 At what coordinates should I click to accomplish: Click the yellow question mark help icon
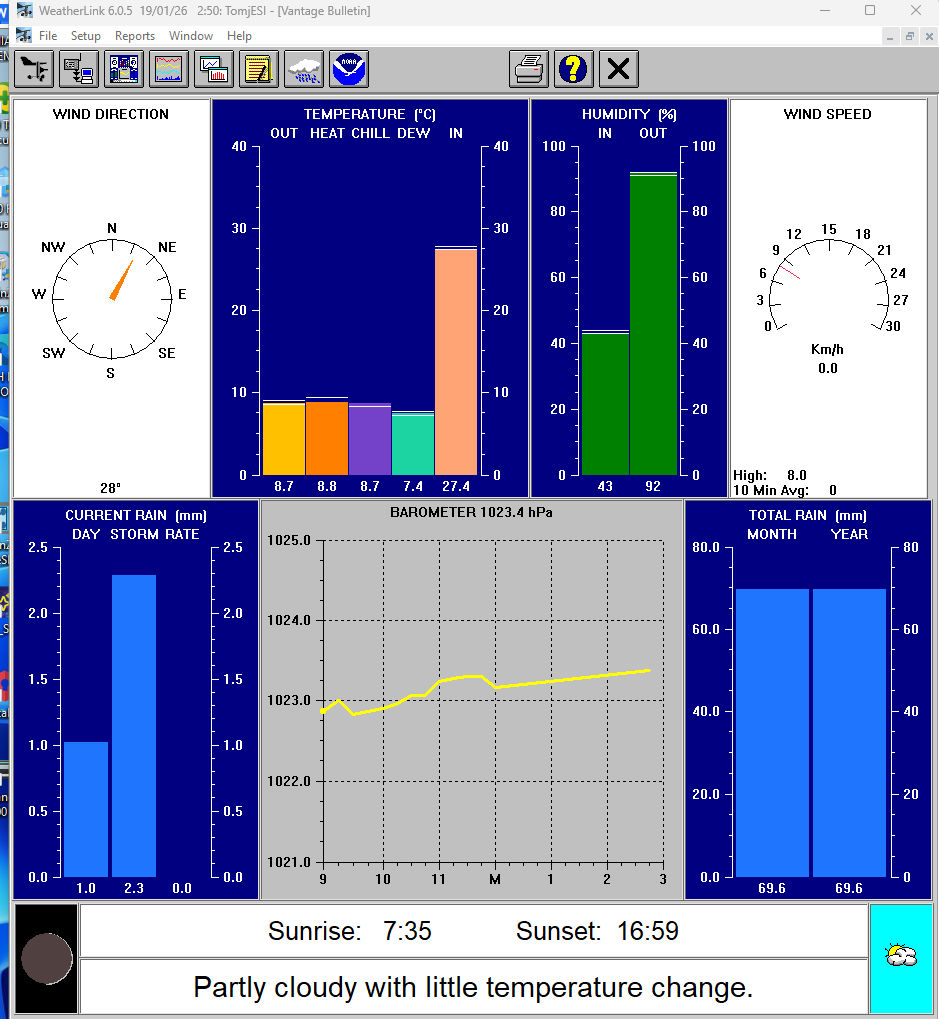[x=574, y=69]
